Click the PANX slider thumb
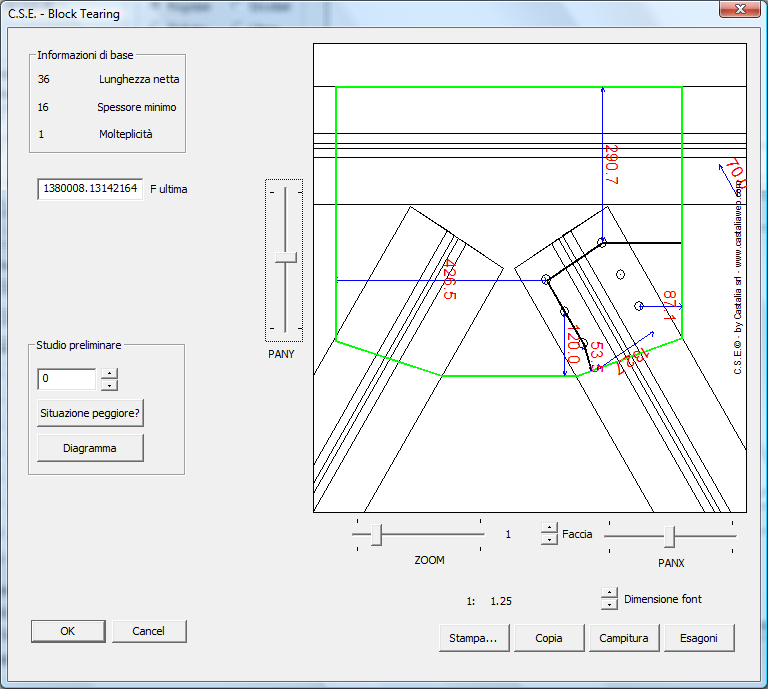 pyautogui.click(x=670, y=537)
